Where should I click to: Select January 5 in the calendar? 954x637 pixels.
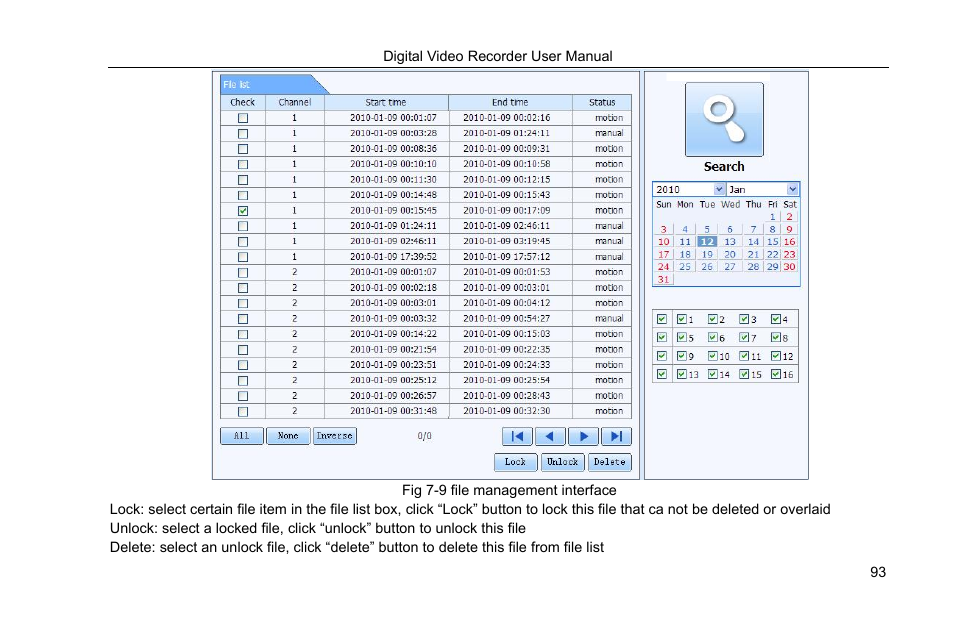tap(706, 229)
